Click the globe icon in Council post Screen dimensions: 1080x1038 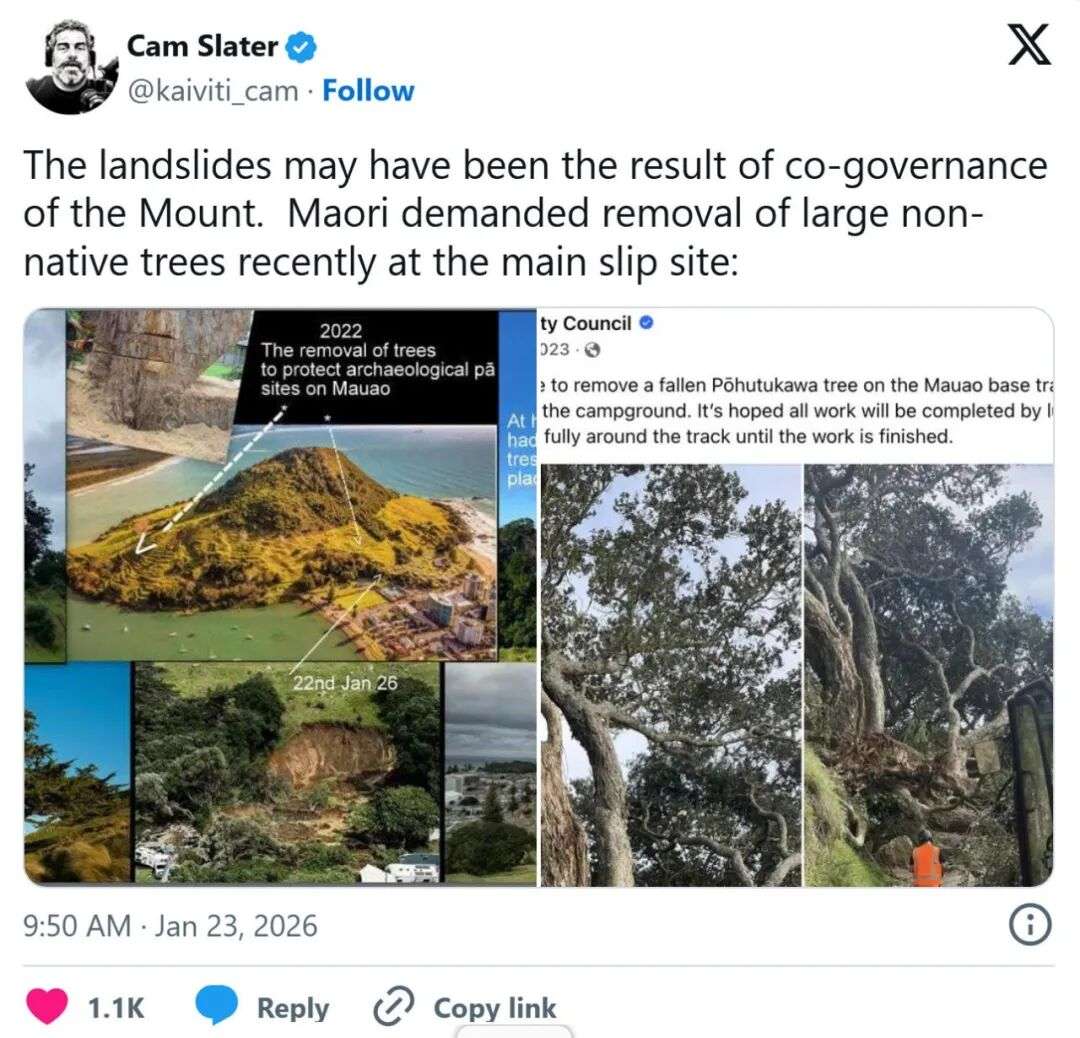click(592, 350)
